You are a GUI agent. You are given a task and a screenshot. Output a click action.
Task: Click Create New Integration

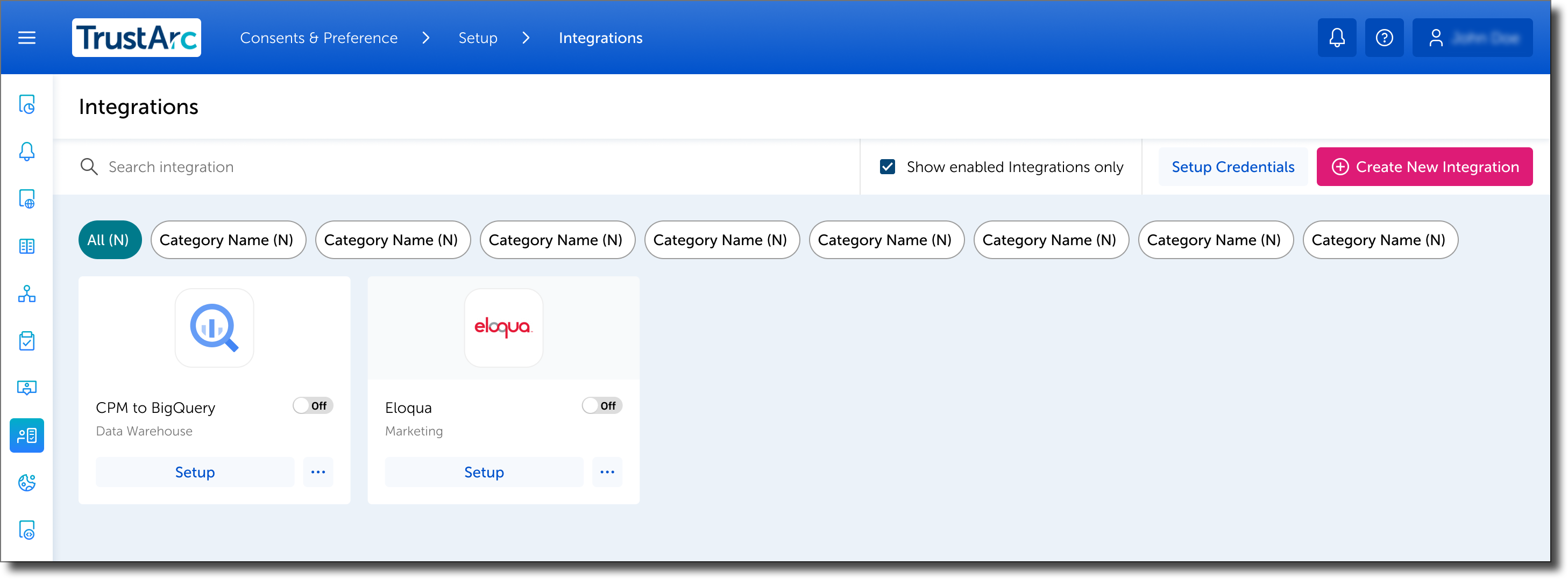click(1424, 167)
